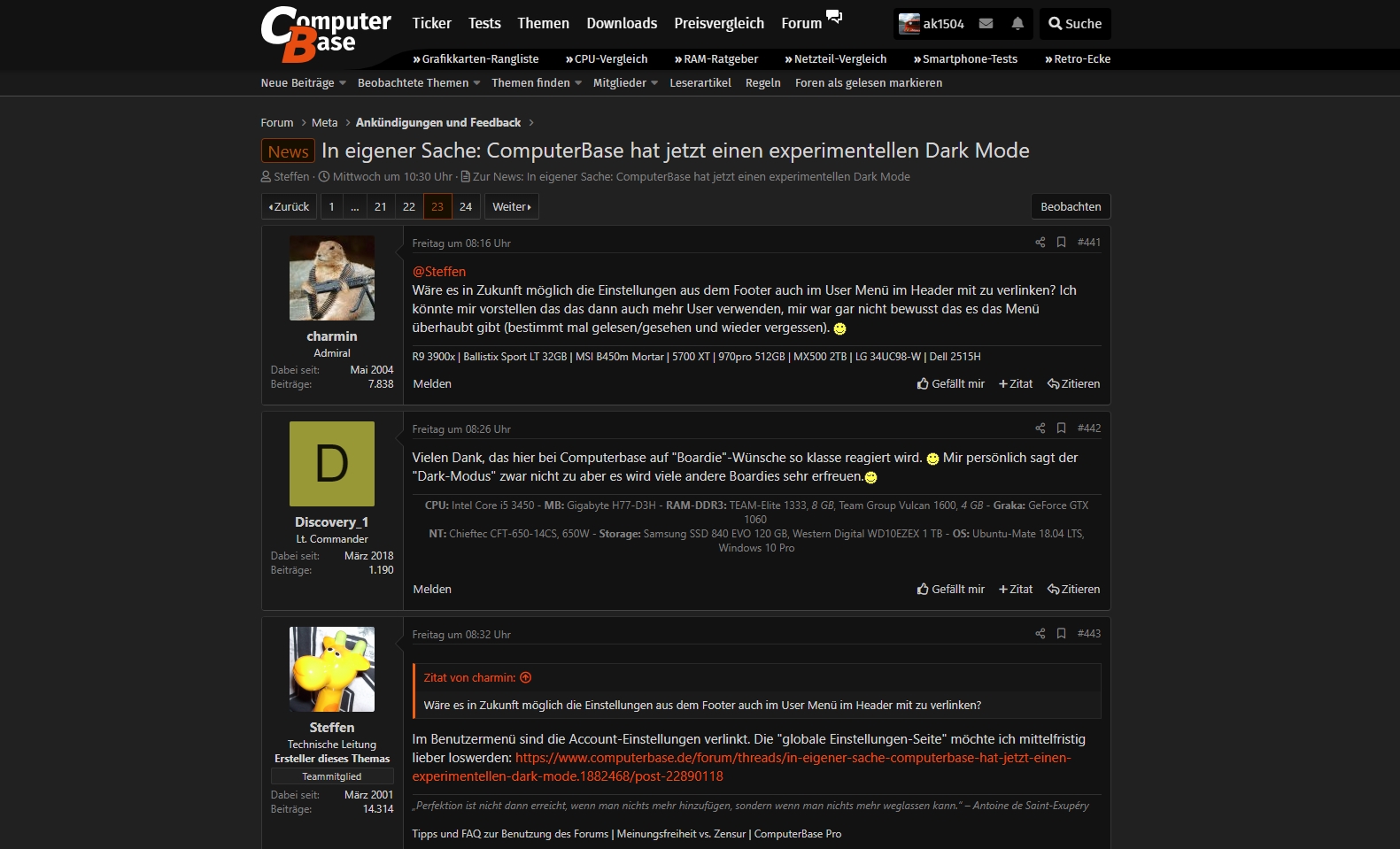Click Foren als gelesen markieren
This screenshot has height=849, width=1400.
(869, 83)
